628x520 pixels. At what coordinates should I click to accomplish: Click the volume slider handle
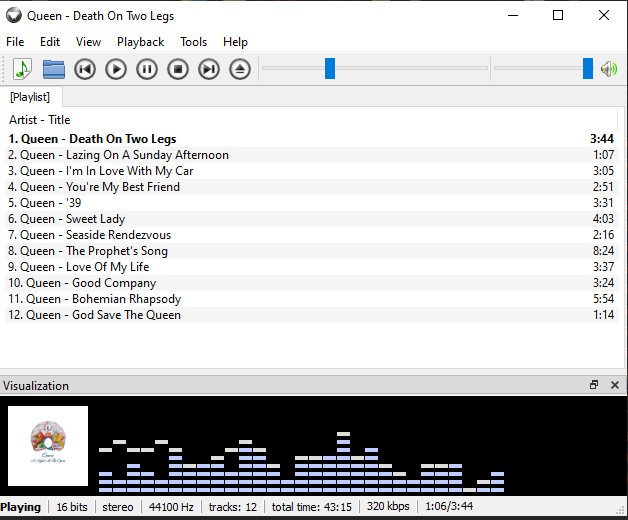coord(588,69)
